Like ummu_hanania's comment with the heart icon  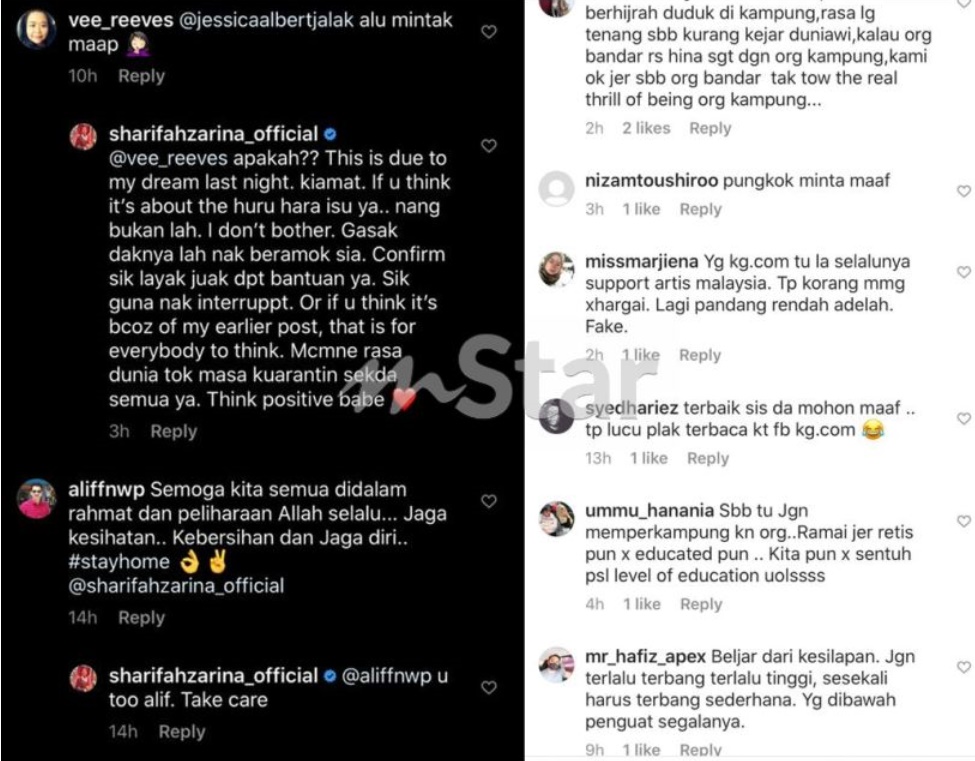pos(964,522)
